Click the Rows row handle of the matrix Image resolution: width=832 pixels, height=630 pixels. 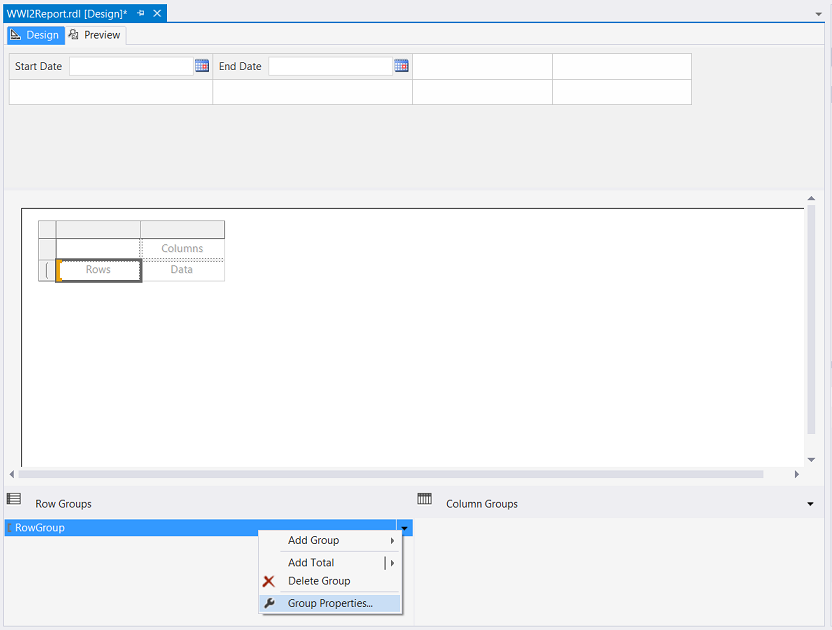pyautogui.click(x=47, y=270)
